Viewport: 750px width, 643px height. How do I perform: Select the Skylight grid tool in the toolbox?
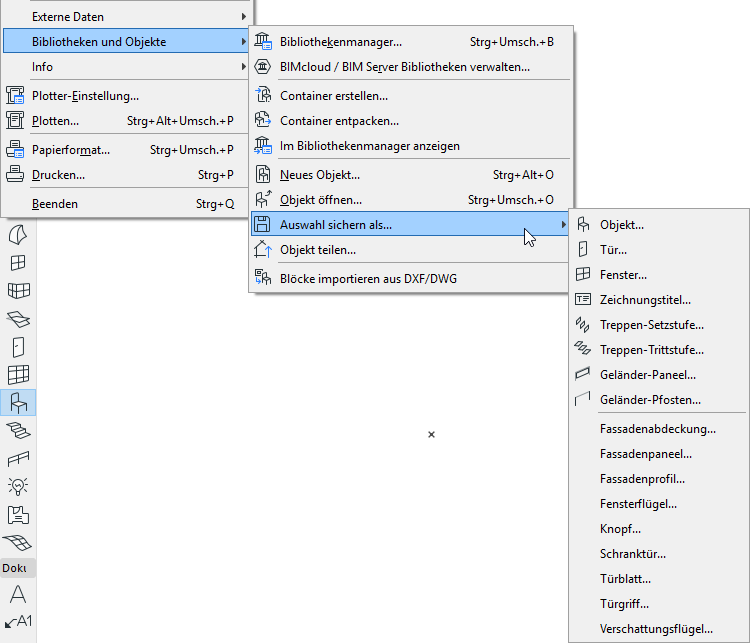(x=19, y=375)
